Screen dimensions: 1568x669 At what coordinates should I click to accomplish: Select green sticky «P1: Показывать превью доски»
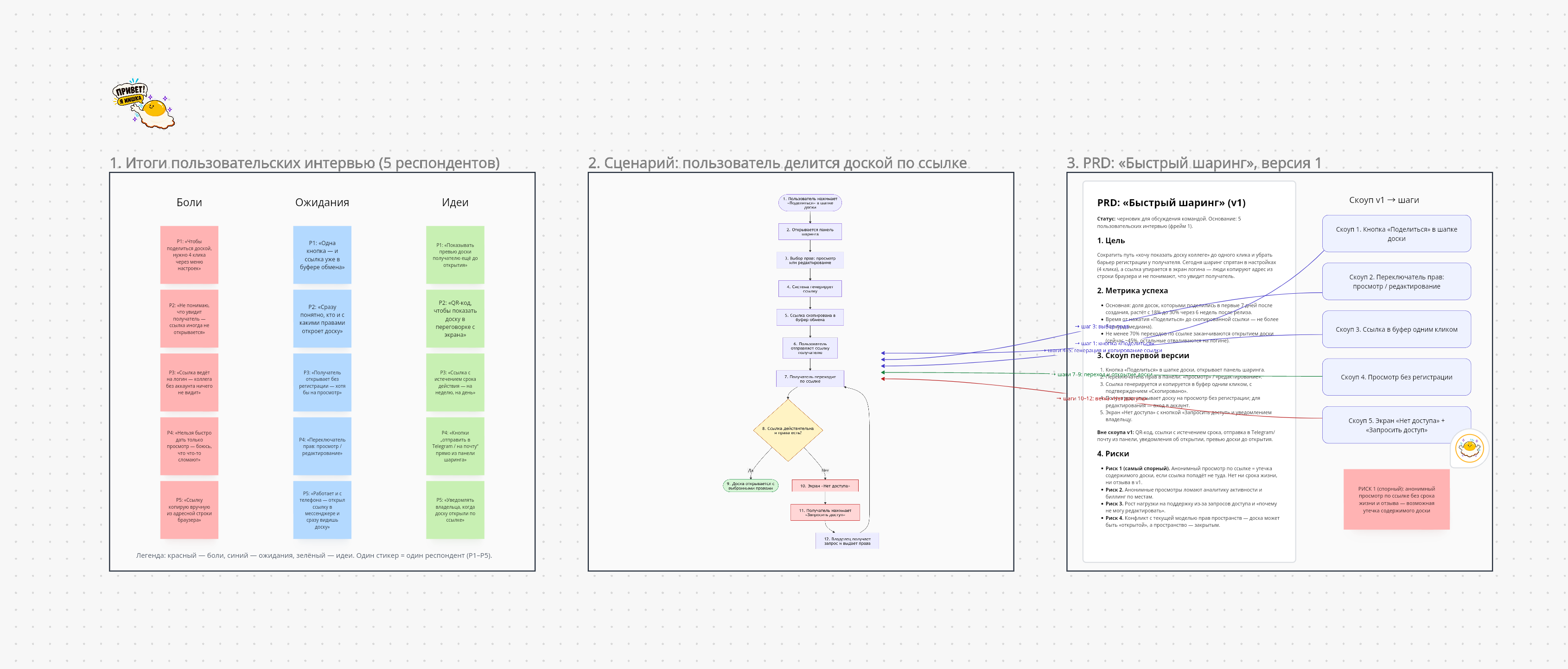[x=455, y=255]
